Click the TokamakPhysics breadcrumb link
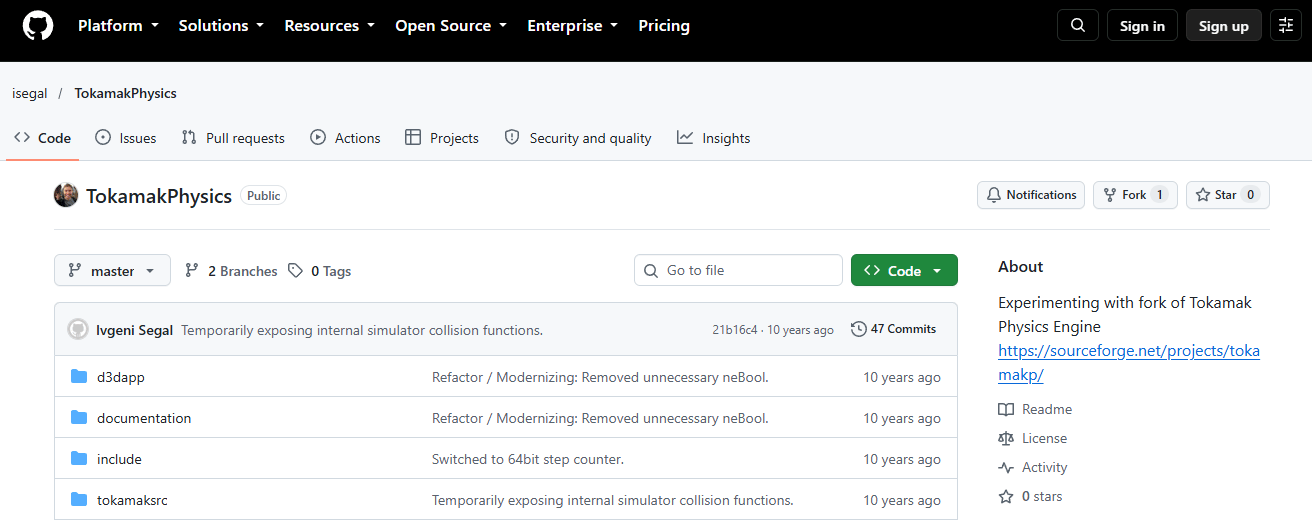 (x=125, y=93)
